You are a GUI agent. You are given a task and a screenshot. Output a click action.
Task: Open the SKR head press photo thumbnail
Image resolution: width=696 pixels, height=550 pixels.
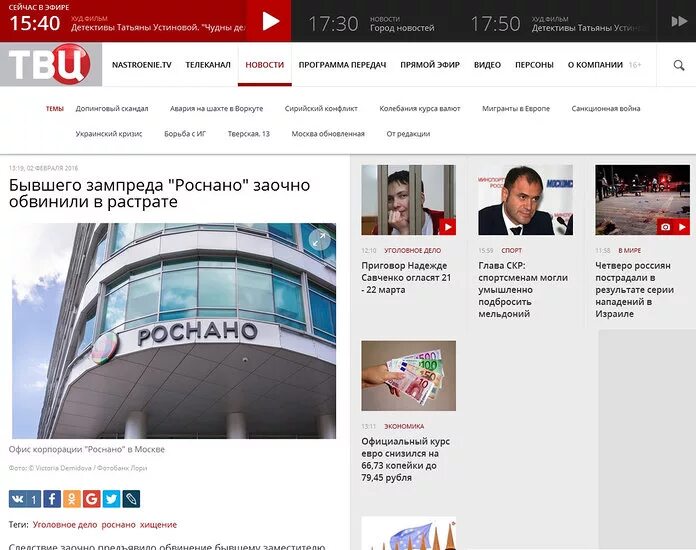[x=526, y=200]
